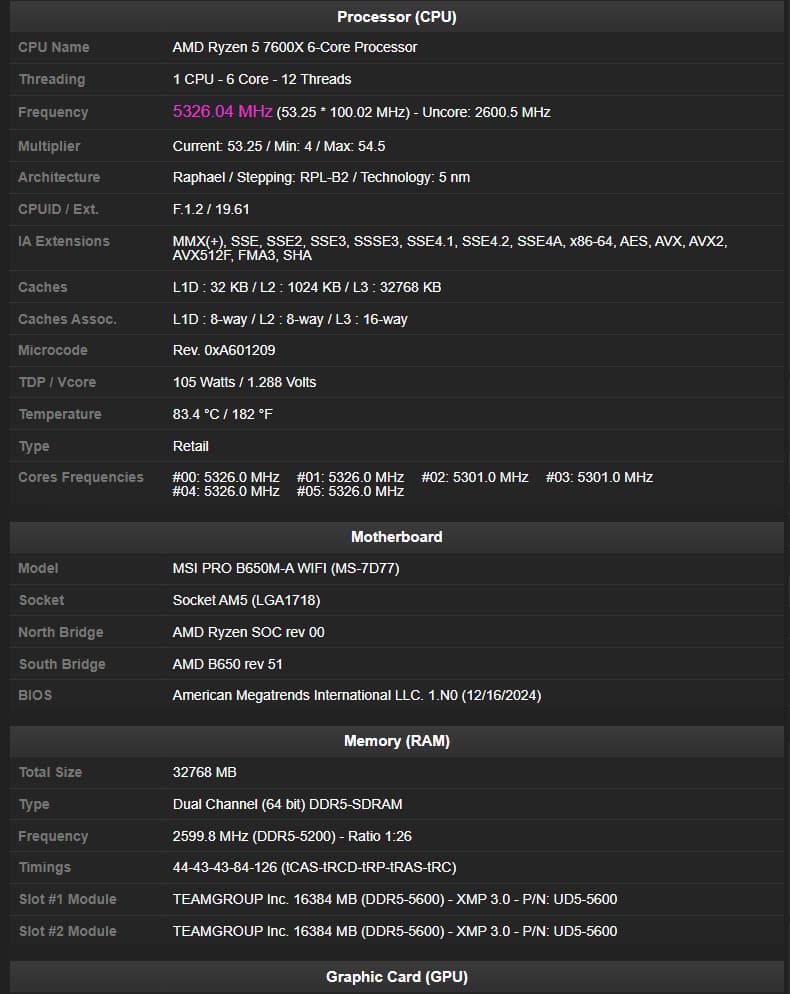This screenshot has width=790, height=994.
Task: Click the South Bridge row label
Action: 62,664
